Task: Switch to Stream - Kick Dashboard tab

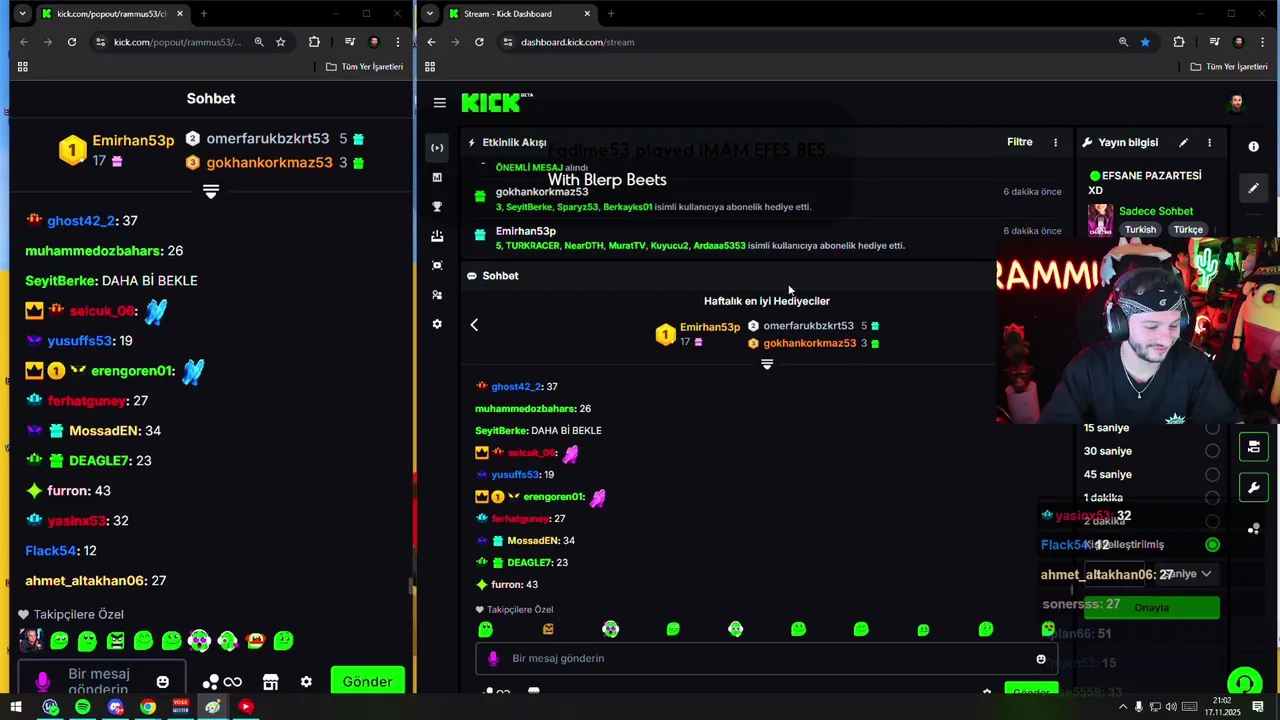Action: pyautogui.click(x=520, y=14)
